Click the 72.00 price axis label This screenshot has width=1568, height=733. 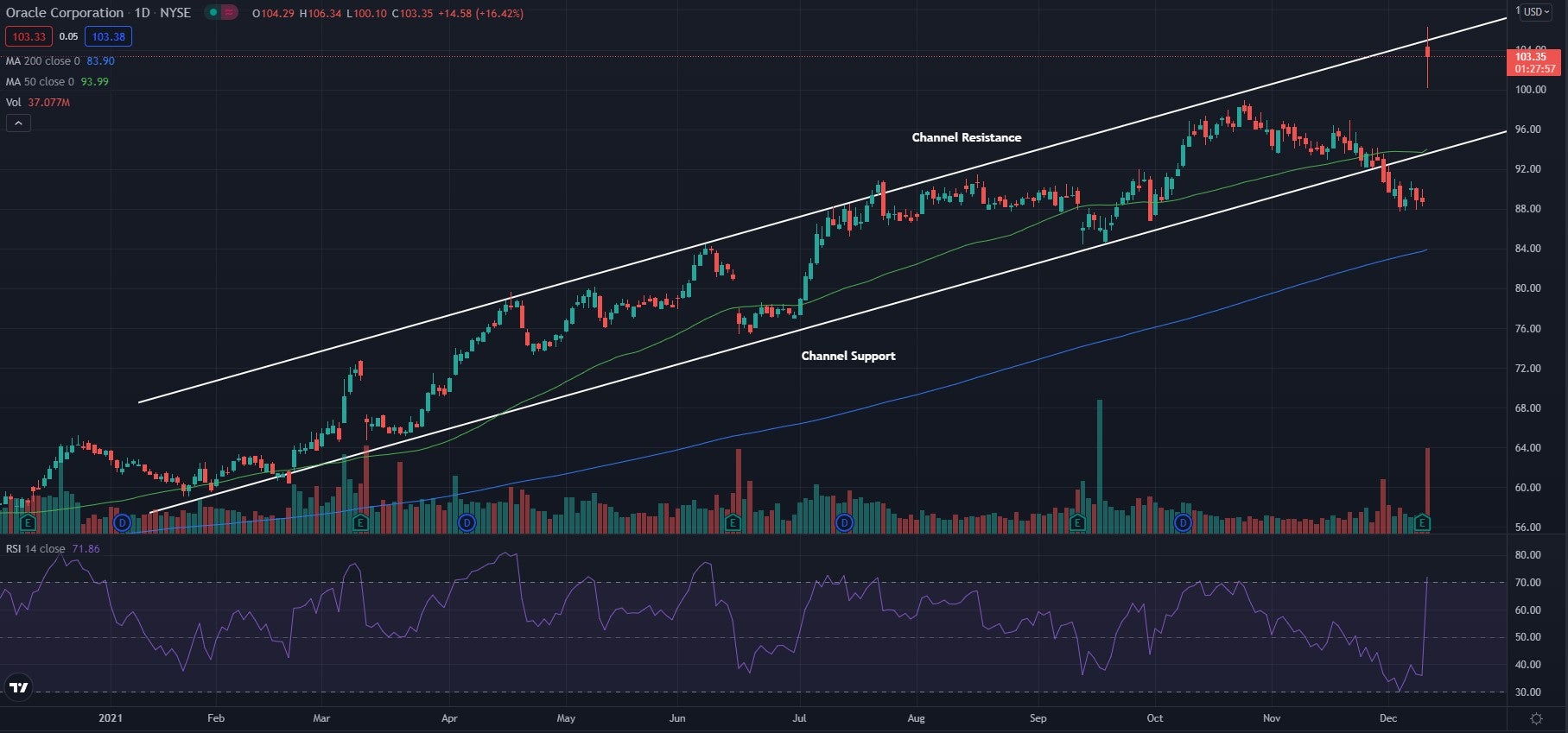coord(1527,369)
